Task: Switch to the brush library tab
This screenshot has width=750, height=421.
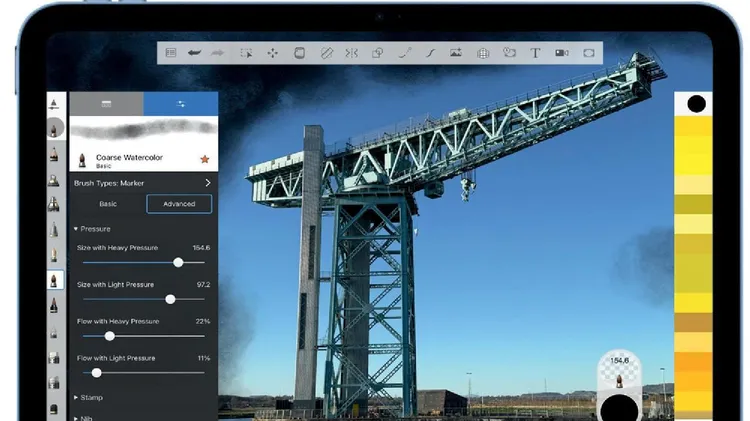Action: 106,103
